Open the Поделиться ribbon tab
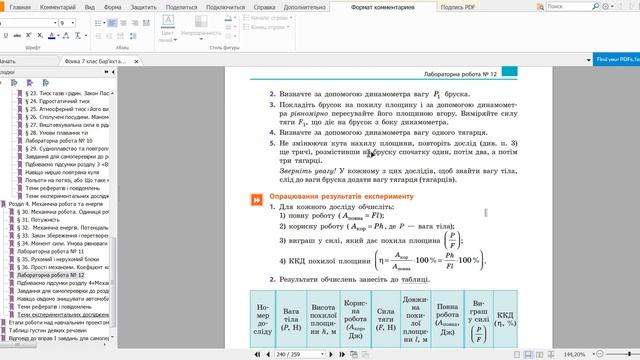The image size is (640, 360). point(181,7)
